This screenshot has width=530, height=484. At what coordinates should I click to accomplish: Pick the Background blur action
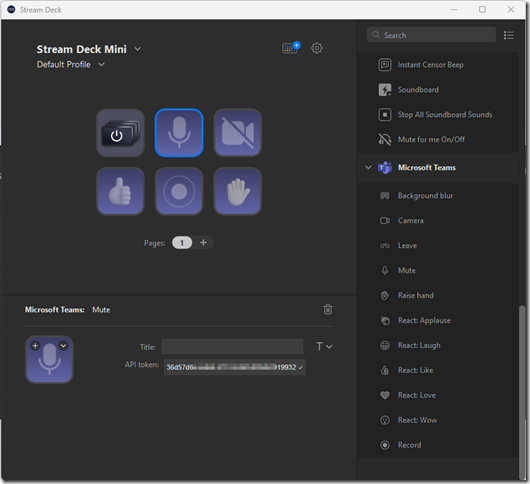point(437,196)
